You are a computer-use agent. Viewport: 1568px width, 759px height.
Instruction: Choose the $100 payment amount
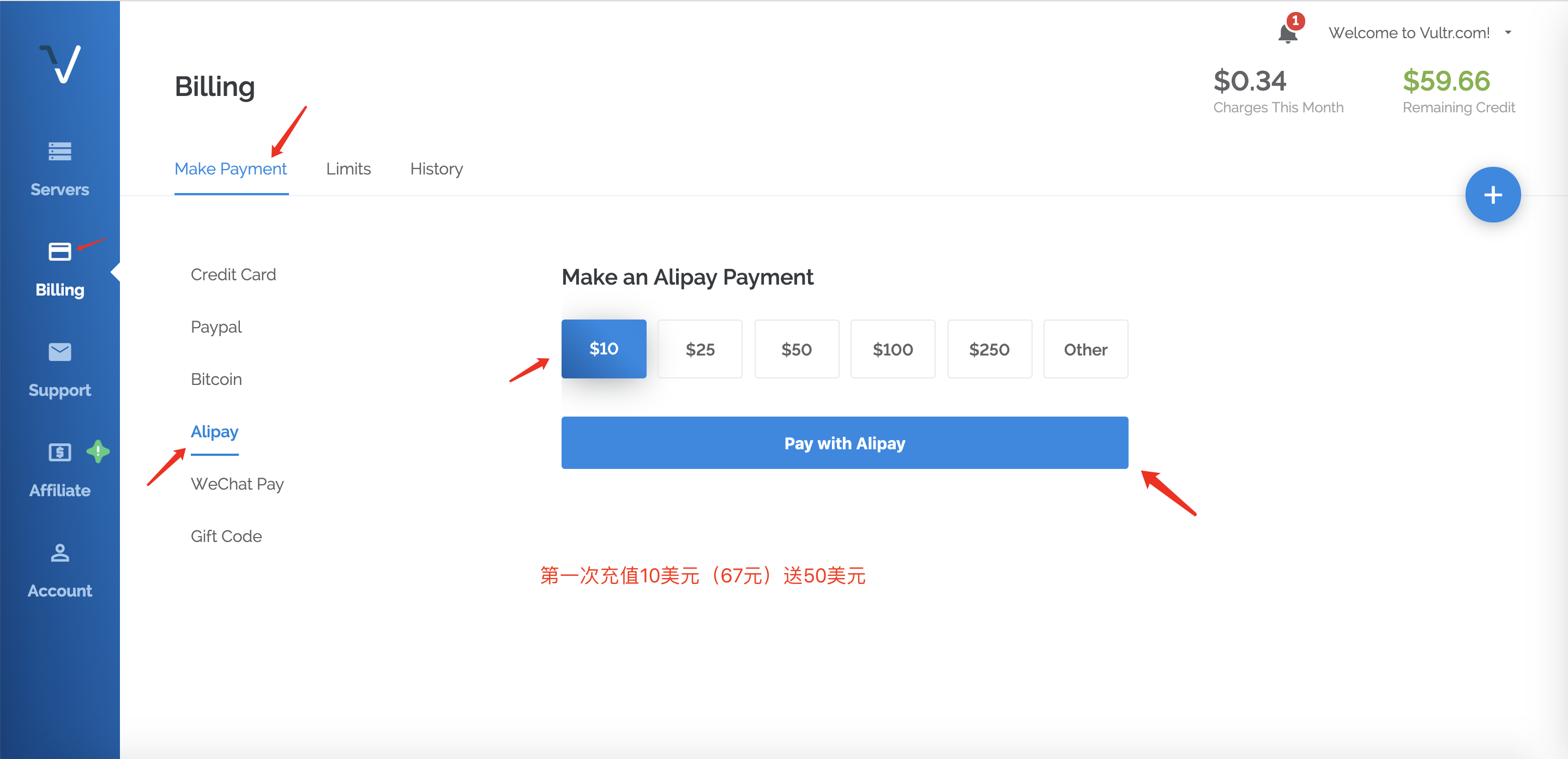892,350
